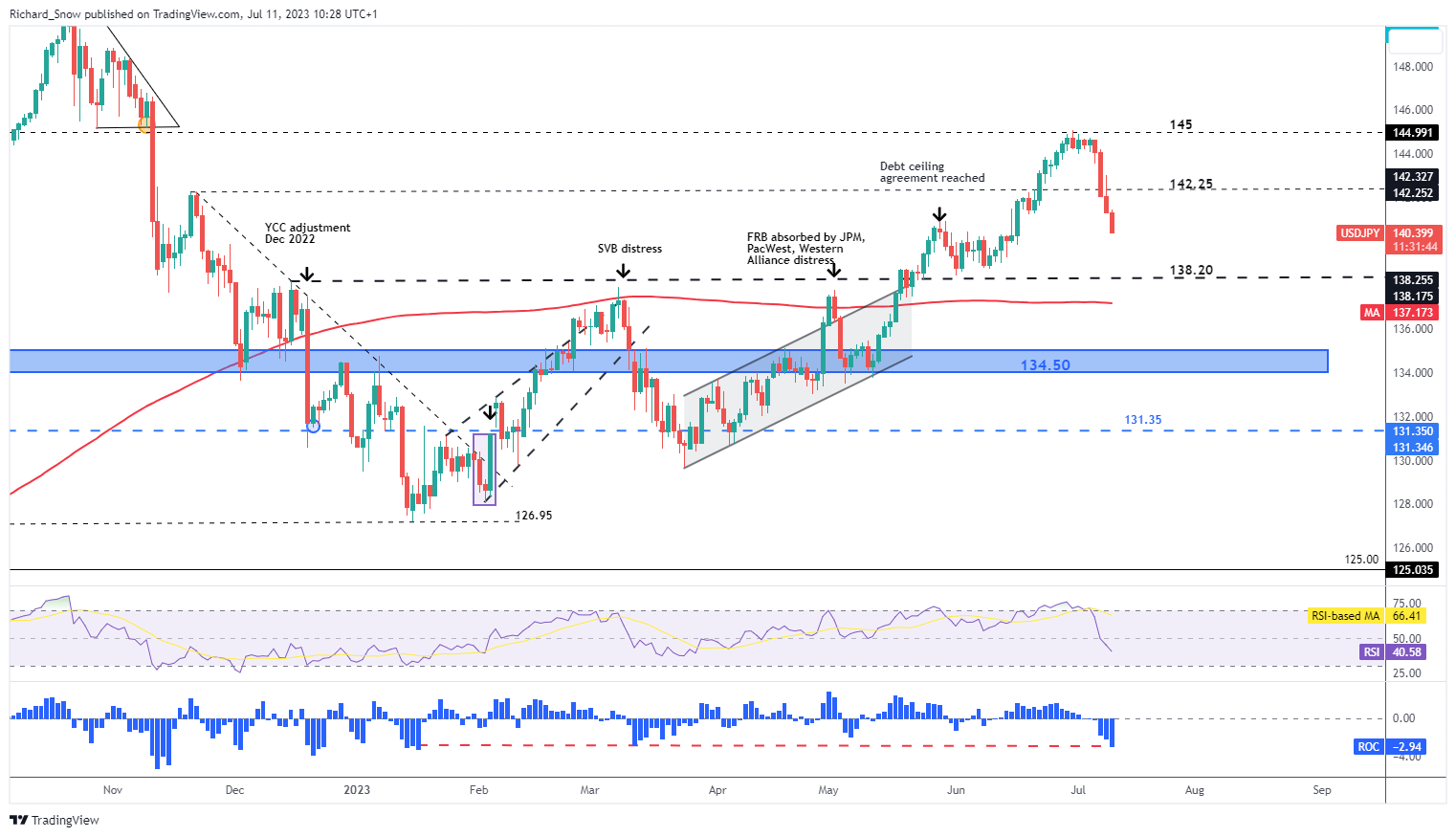The height and width of the screenshot is (837, 1456).
Task: Click the 125.035 price level tag
Action: click(x=1412, y=570)
